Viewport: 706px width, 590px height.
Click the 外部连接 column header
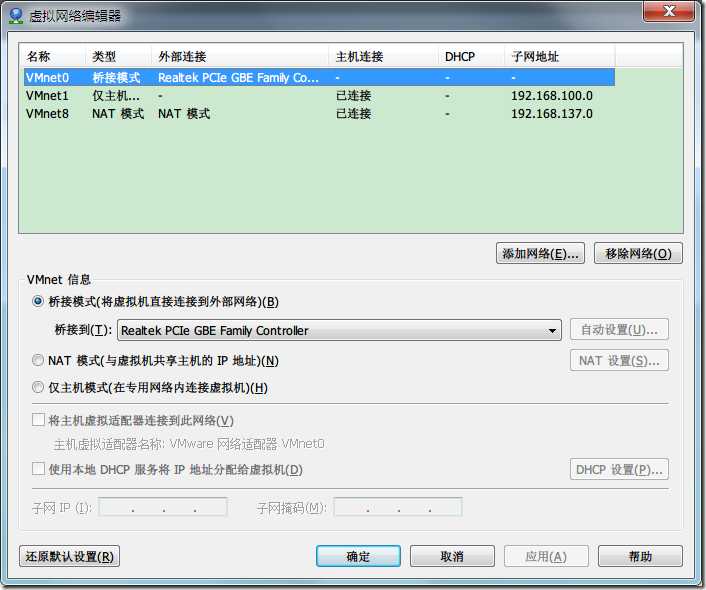point(240,56)
